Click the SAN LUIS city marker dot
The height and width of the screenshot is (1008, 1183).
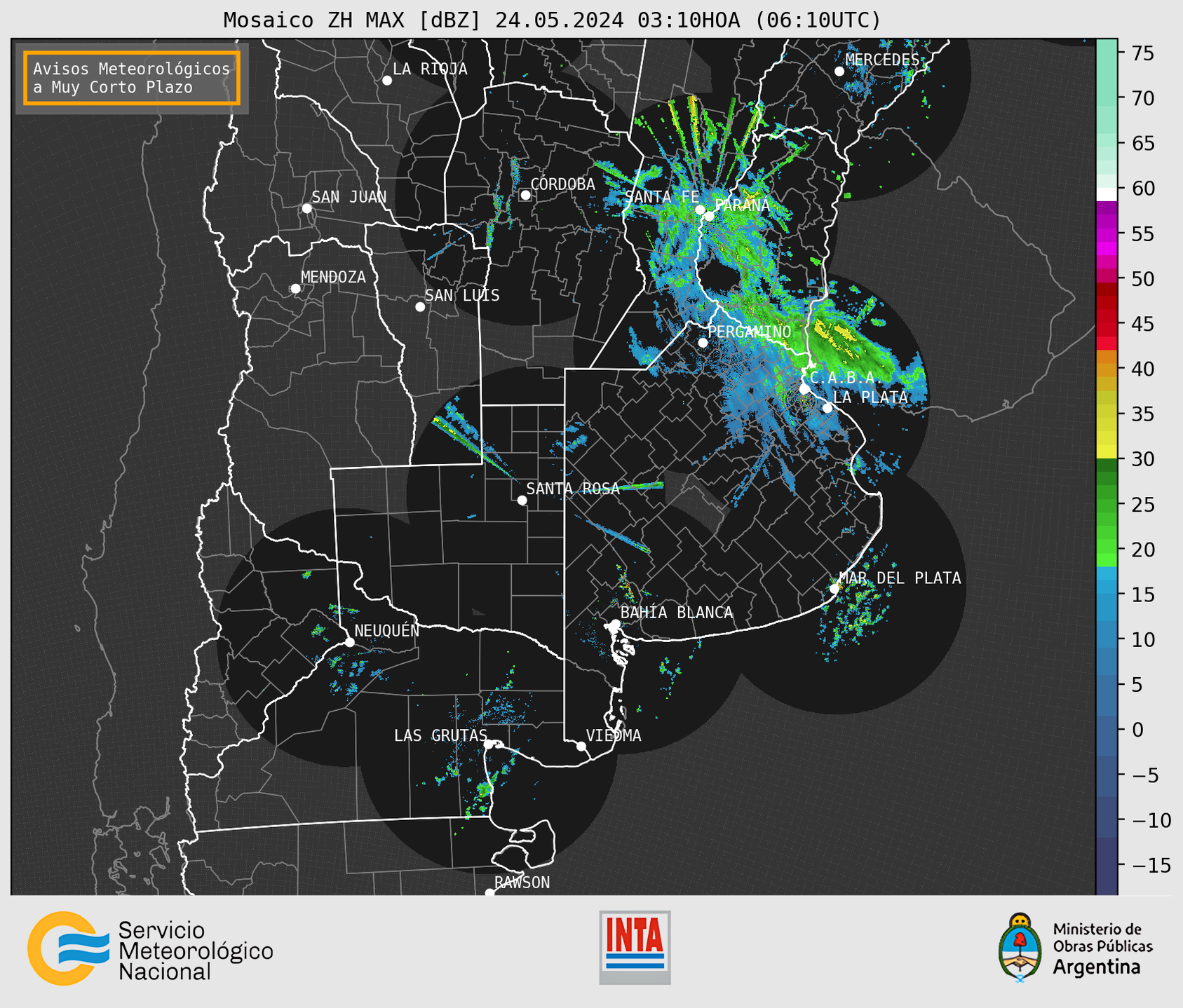point(420,307)
